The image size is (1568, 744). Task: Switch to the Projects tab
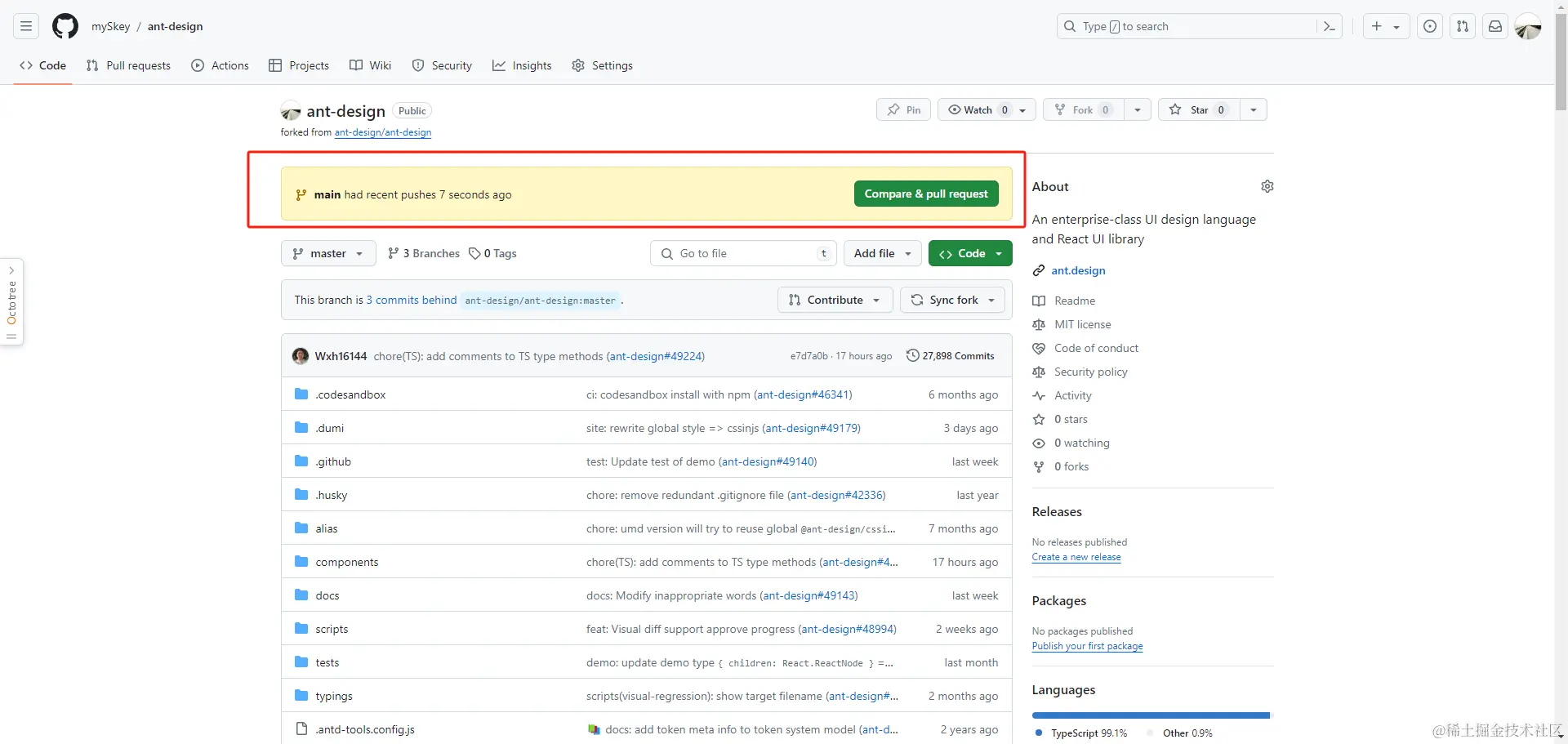[299, 65]
